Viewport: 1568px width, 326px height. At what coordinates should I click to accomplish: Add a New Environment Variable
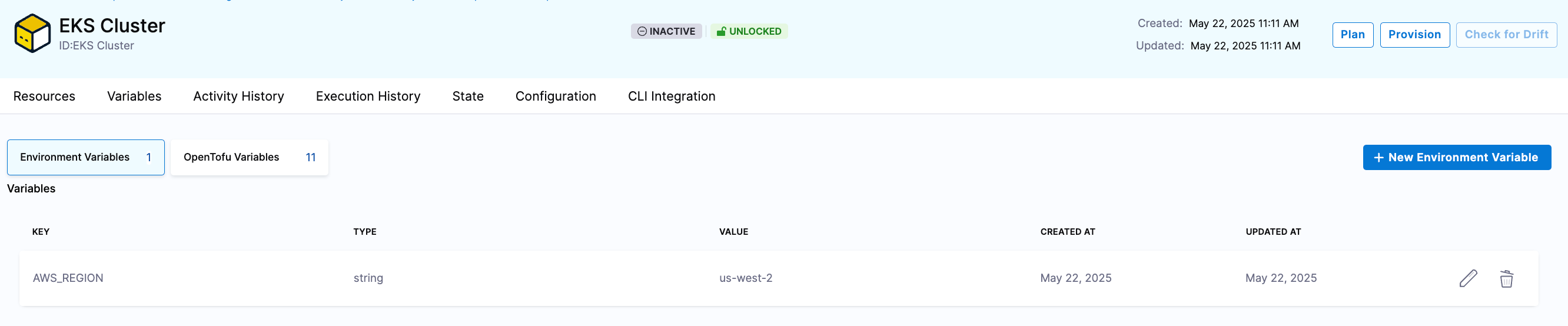(x=1456, y=158)
